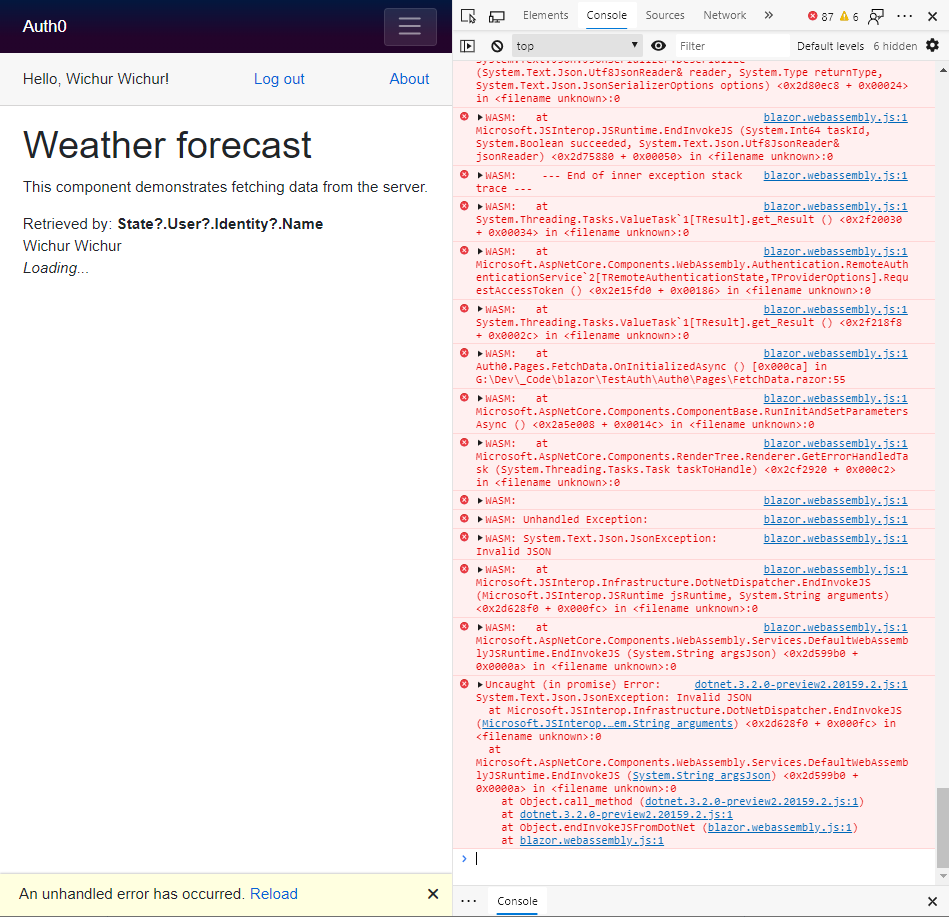Screen dimensions: 949x917
Task: Switch to the Sources tab
Action: tap(665, 15)
